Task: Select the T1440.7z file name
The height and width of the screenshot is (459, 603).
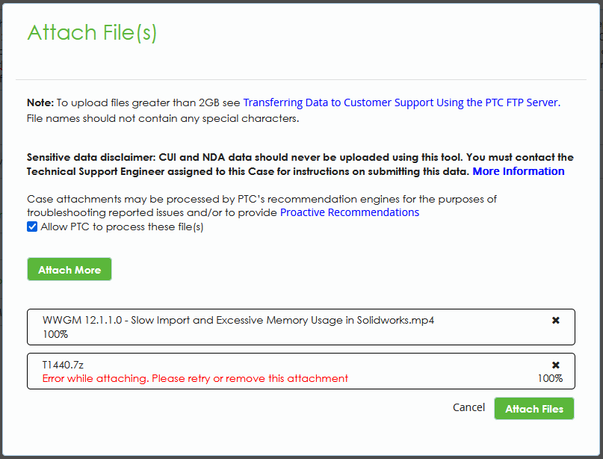Action: (63, 364)
